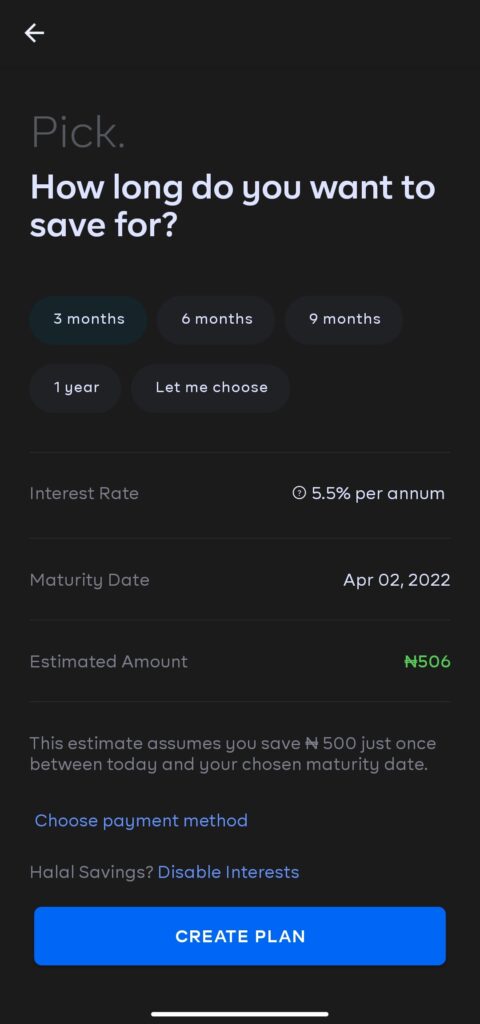Tap the home indicator bar at bottom
Viewport: 480px width, 1024px height.
click(x=240, y=1014)
